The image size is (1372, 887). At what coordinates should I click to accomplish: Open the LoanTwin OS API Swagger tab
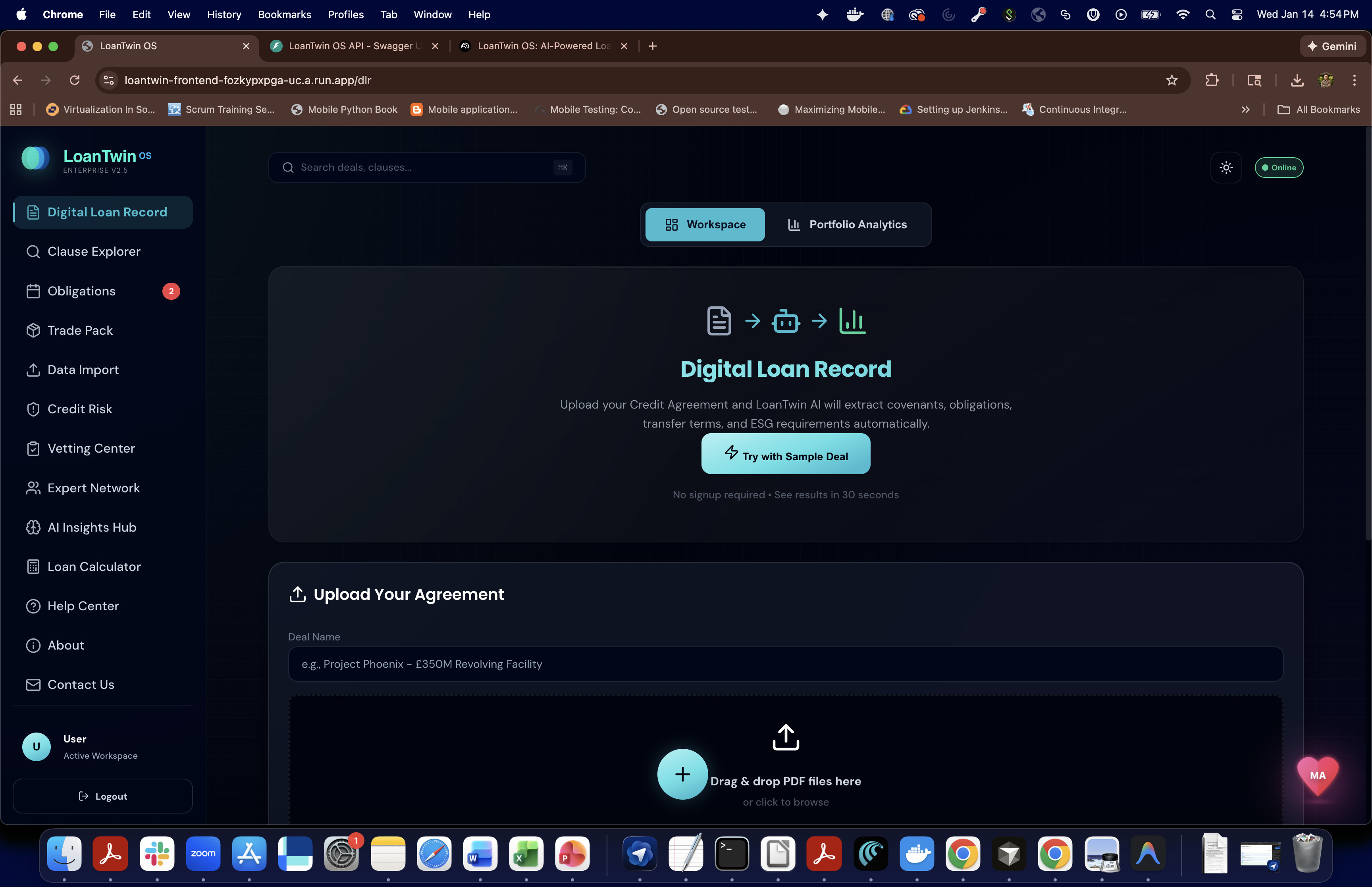tap(353, 46)
